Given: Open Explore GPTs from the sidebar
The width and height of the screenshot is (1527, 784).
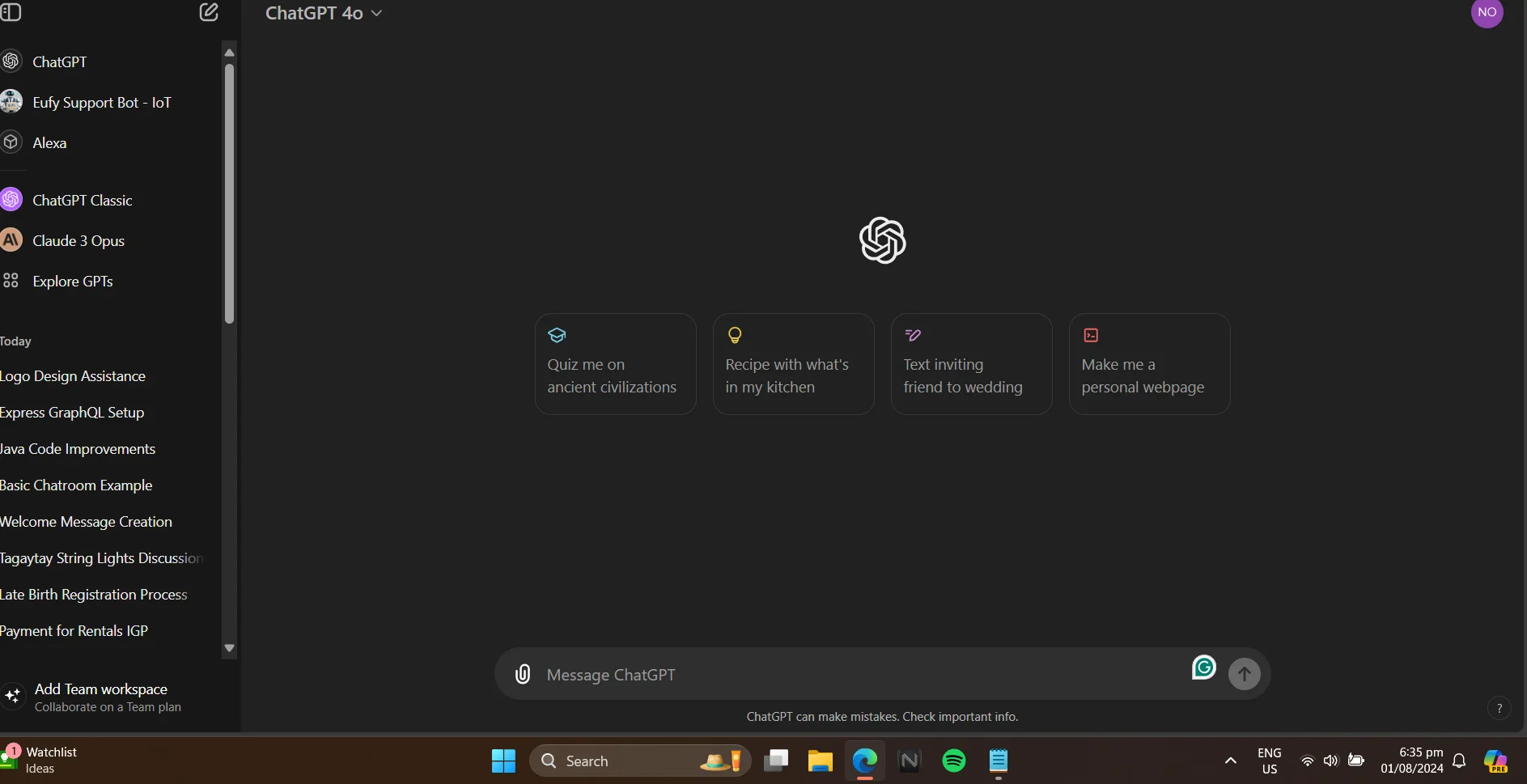Looking at the screenshot, I should pyautogui.click(x=72, y=282).
